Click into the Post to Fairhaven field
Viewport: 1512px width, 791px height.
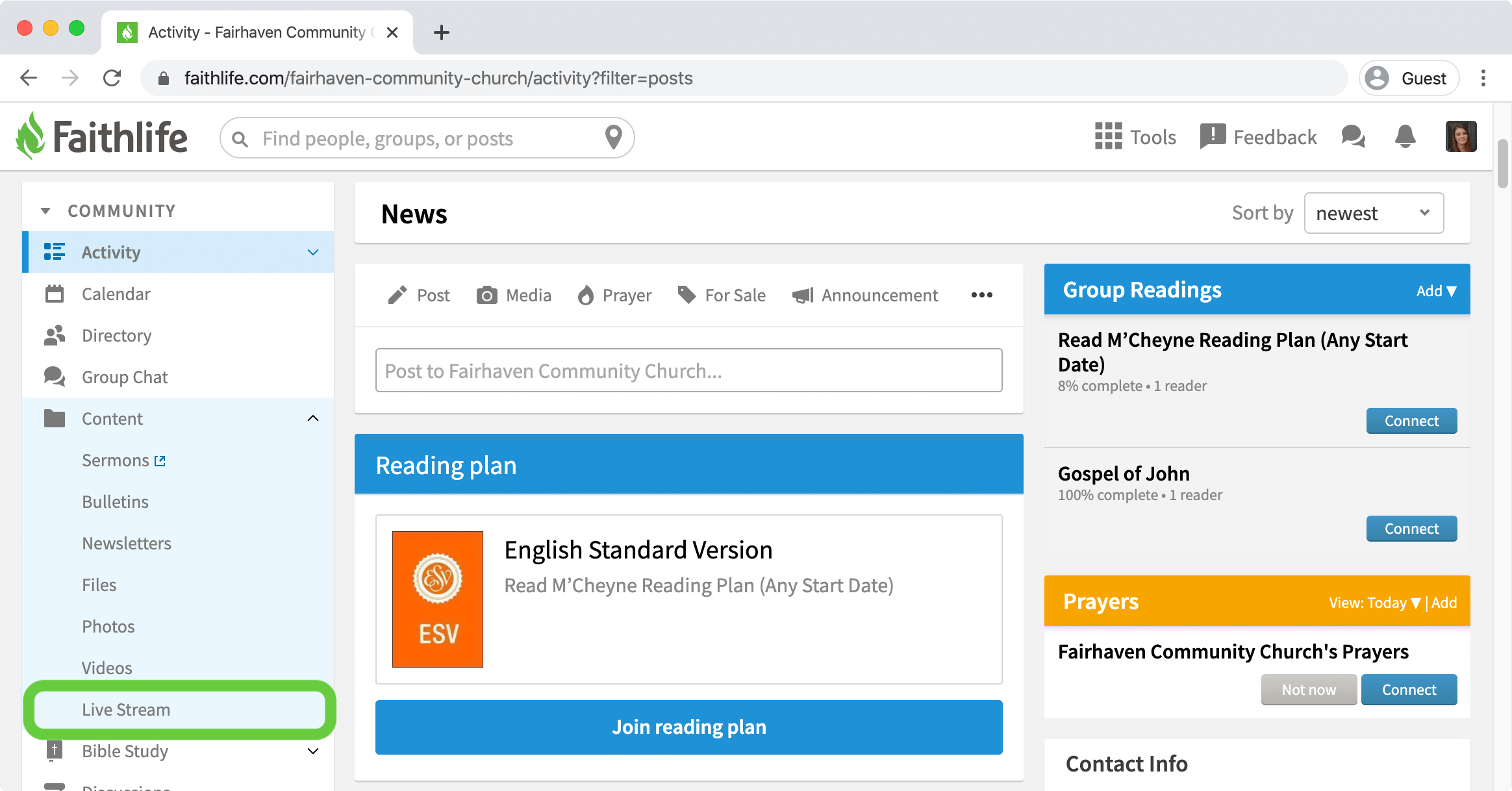tap(688, 370)
